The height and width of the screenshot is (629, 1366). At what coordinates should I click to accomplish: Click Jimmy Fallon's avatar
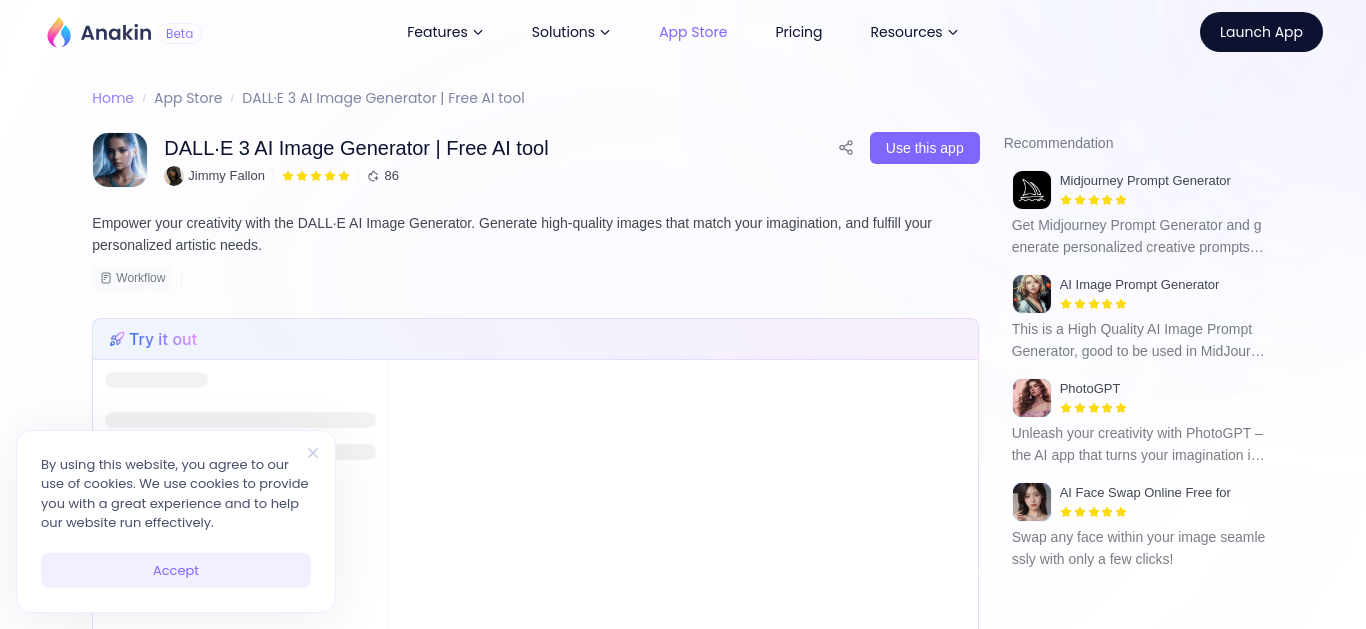click(174, 176)
